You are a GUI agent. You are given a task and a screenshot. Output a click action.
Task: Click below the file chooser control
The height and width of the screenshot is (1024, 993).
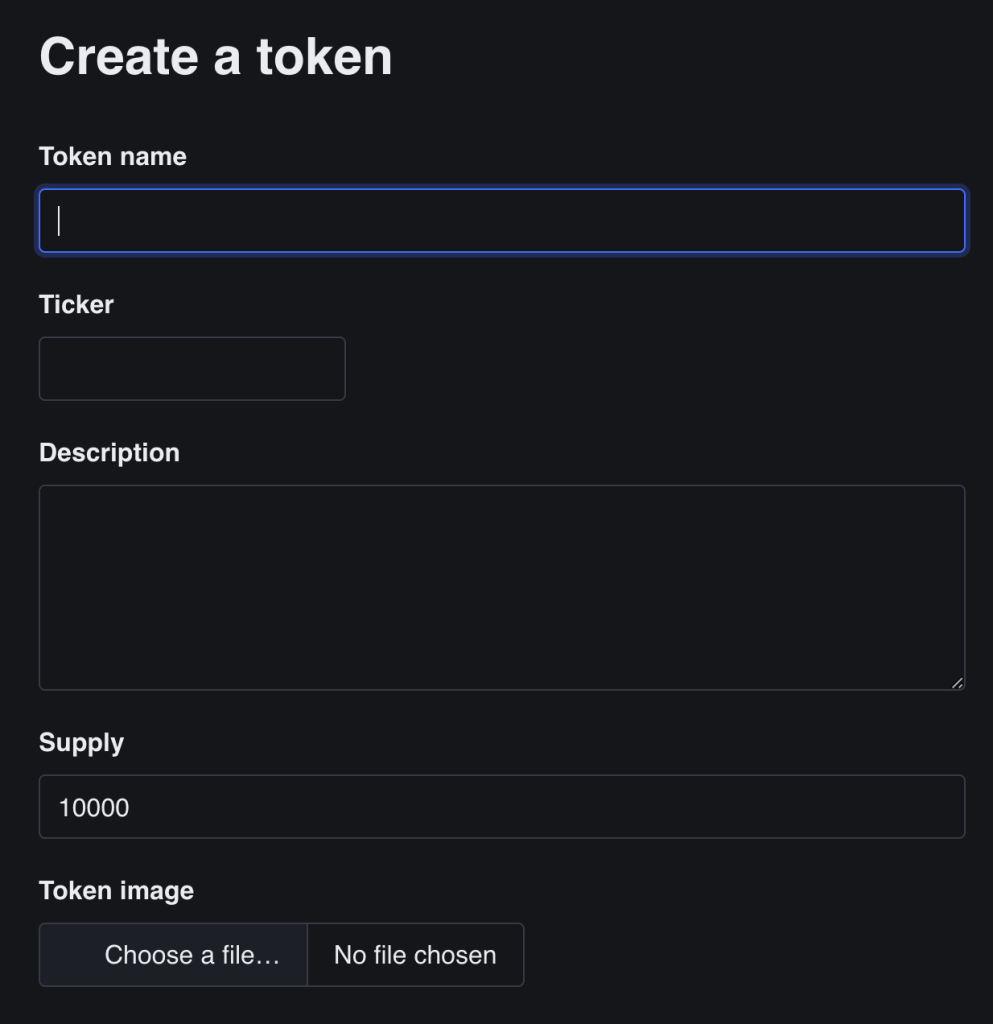pos(280,1005)
